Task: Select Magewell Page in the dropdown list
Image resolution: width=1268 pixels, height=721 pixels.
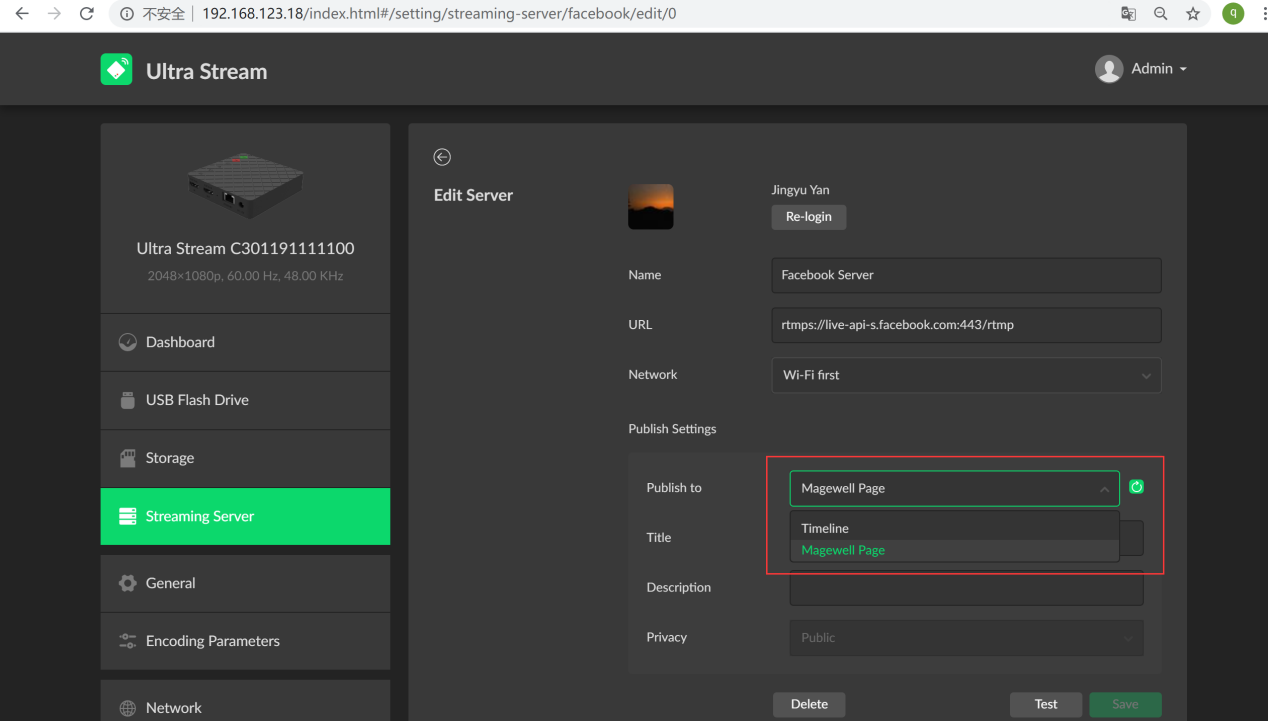Action: [x=954, y=550]
